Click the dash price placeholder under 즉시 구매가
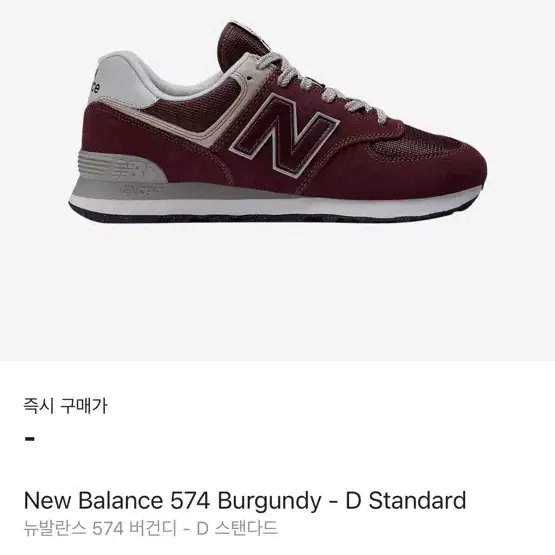Screen dimensions: 555x555 point(30,439)
